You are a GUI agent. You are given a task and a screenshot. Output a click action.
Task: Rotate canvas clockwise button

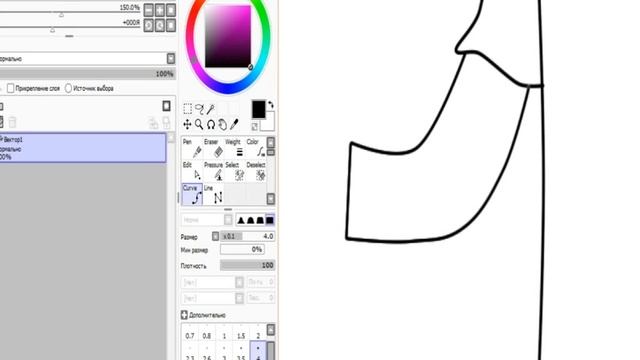(x=160, y=26)
